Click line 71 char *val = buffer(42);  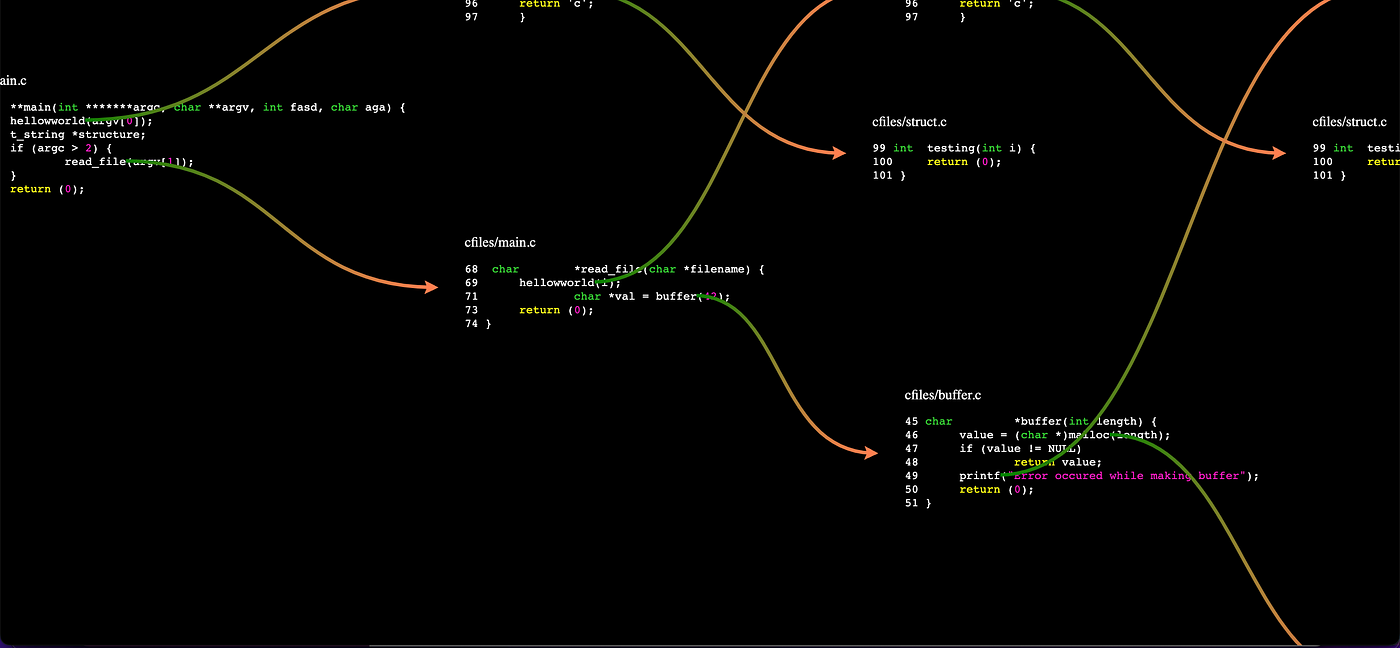pos(597,296)
